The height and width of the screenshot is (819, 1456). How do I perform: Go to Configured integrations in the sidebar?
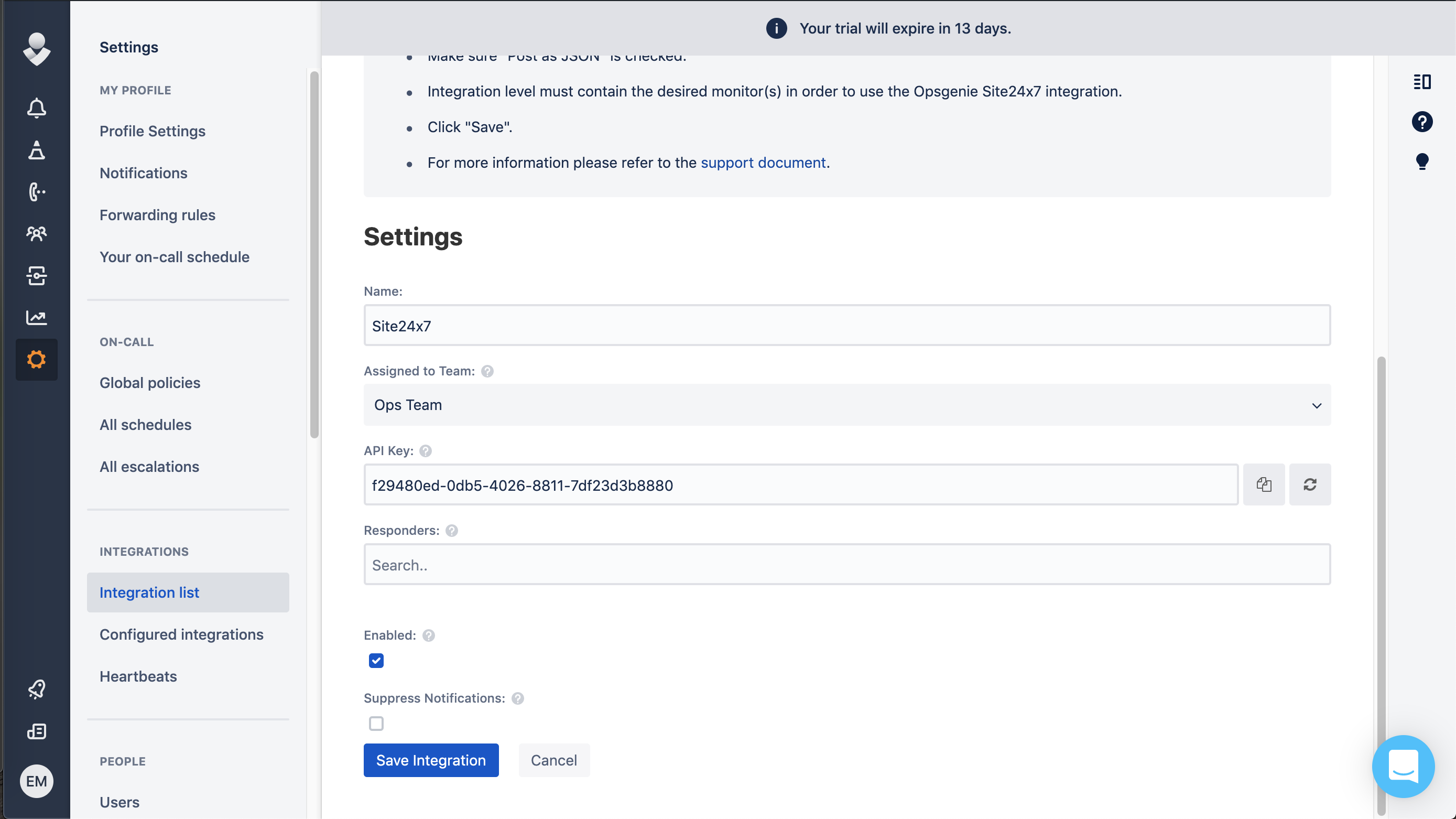[x=181, y=634]
